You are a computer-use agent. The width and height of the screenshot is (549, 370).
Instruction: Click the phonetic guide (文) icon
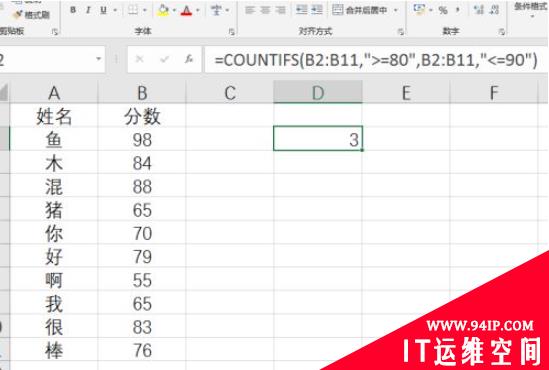click(216, 10)
